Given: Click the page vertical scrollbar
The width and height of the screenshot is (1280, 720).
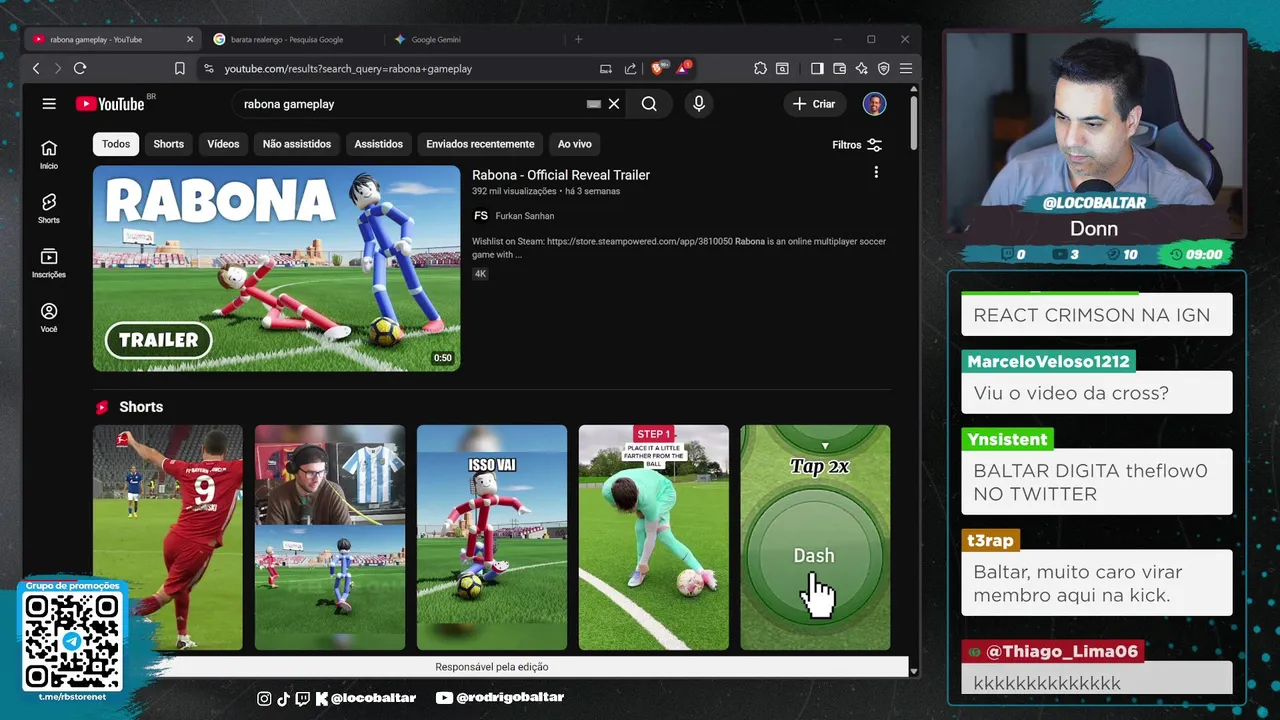Looking at the screenshot, I should [914, 122].
